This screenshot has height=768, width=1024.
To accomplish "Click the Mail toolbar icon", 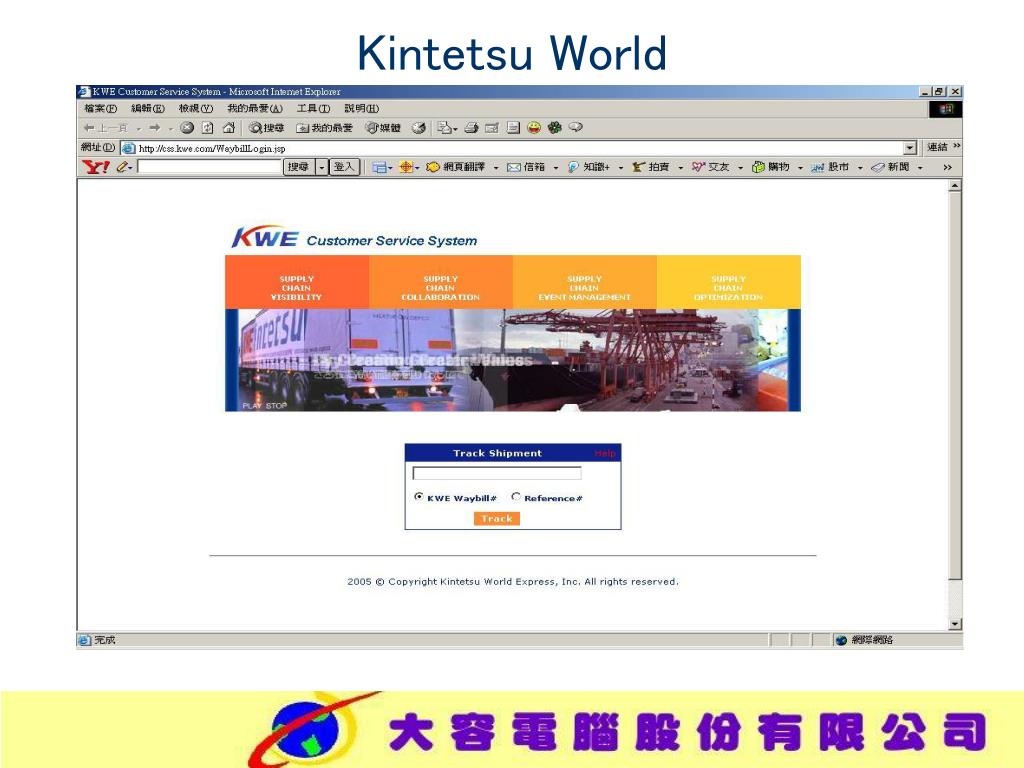I will click(447, 128).
